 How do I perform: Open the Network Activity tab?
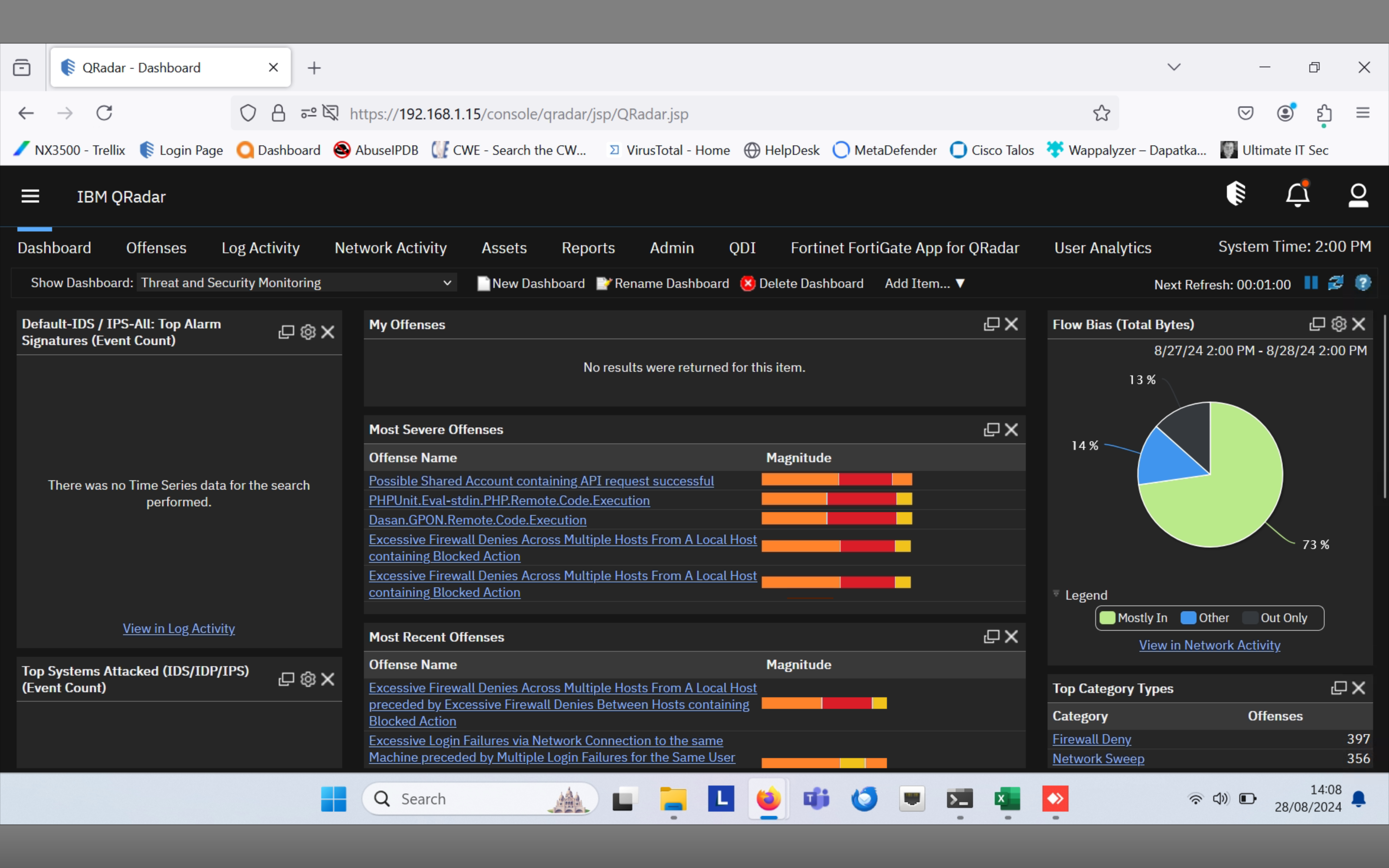click(390, 247)
